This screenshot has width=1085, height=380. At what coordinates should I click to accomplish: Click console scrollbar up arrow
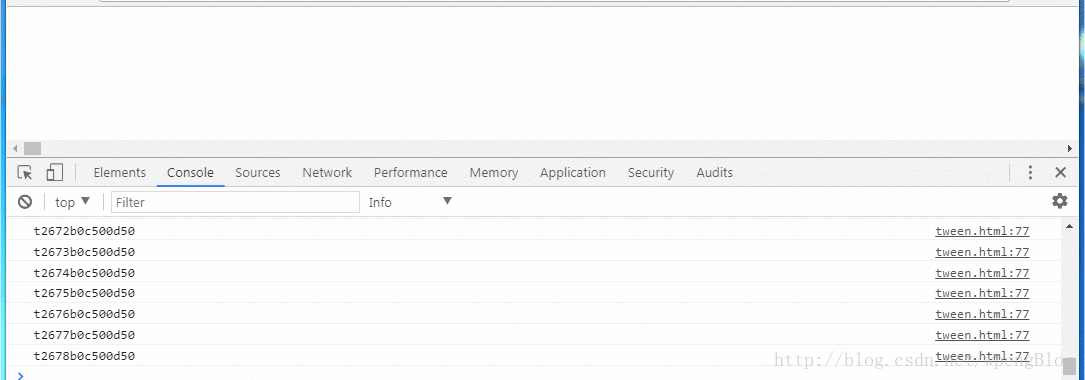[1069, 224]
